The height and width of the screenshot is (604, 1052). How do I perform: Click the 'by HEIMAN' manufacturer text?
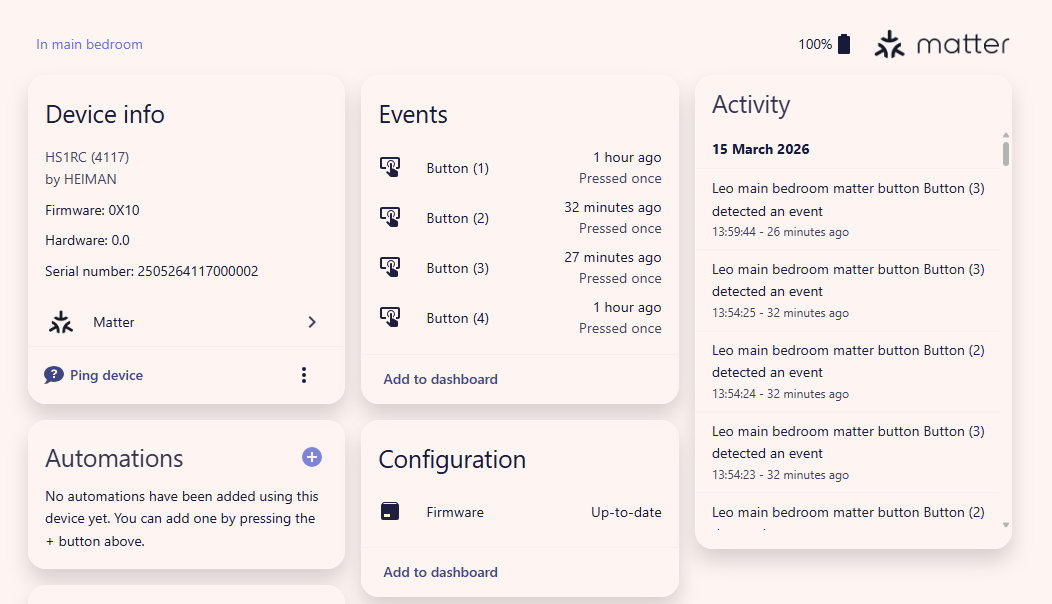pos(81,179)
